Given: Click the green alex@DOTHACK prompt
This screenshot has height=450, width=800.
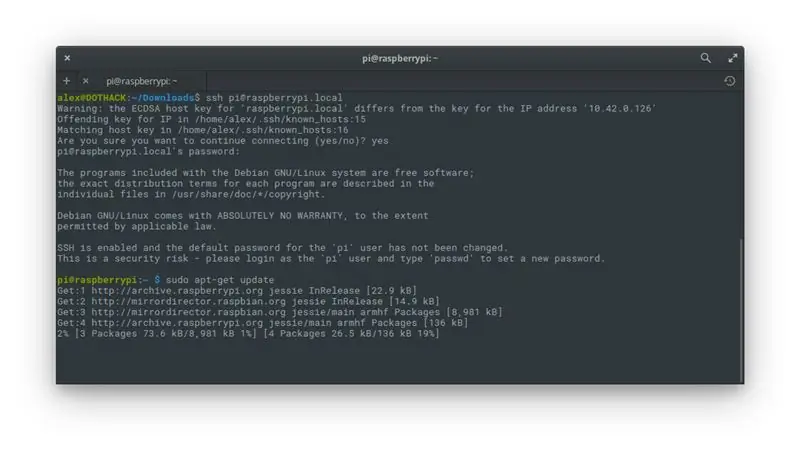Looking at the screenshot, I should coord(91,97).
